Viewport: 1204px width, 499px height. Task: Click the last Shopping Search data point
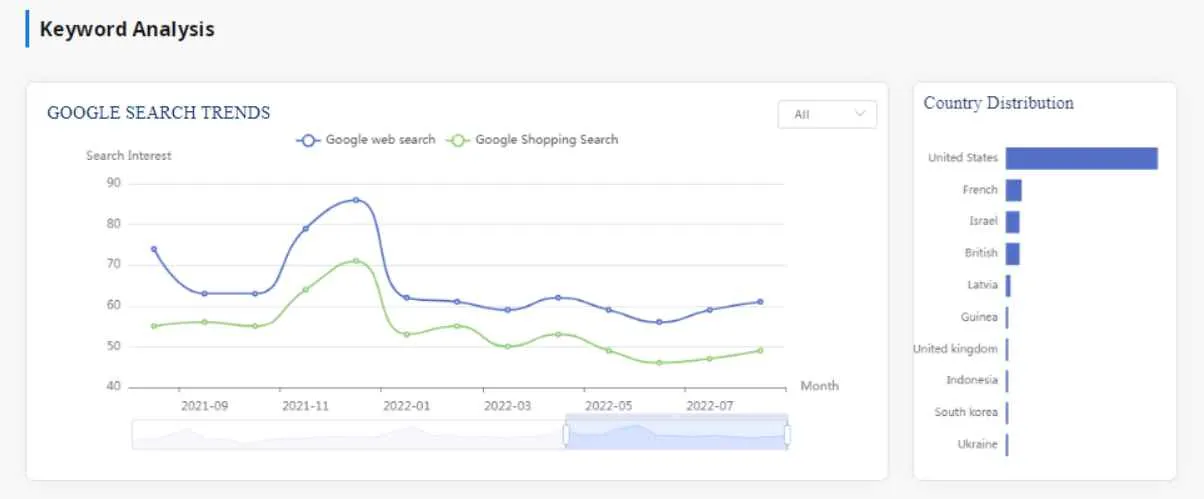(760, 350)
